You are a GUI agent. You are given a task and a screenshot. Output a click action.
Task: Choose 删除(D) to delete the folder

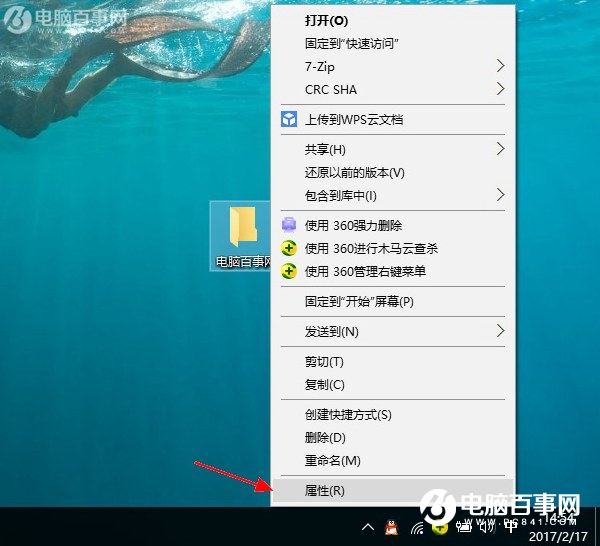point(393,437)
